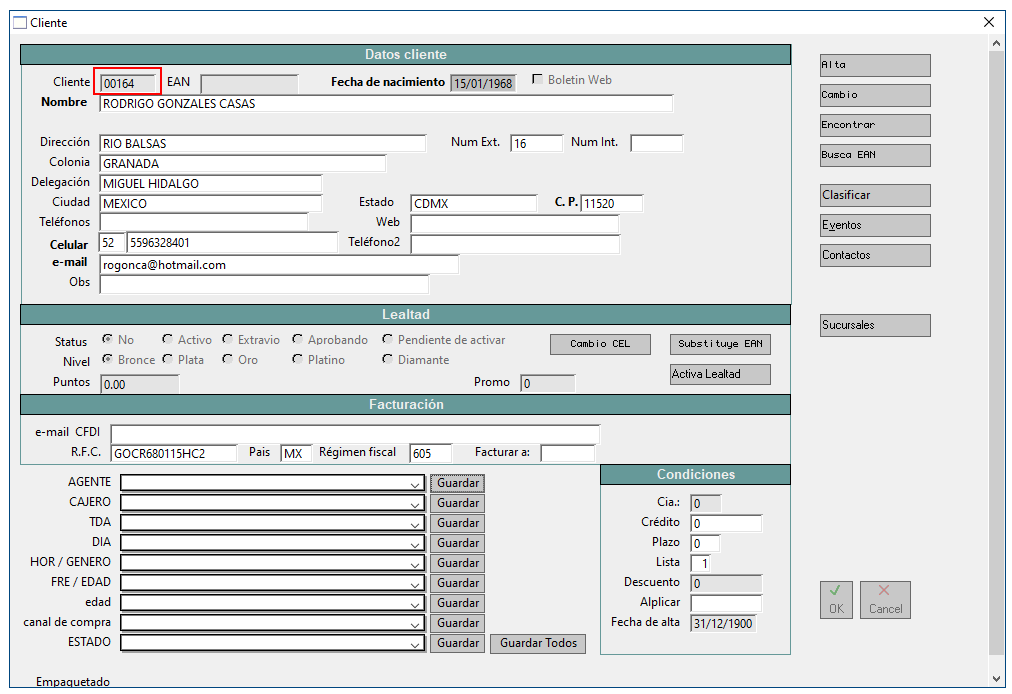Screen dimensions: 1012x694
Task: Click the C.P. field 11520
Action: [x=612, y=203]
